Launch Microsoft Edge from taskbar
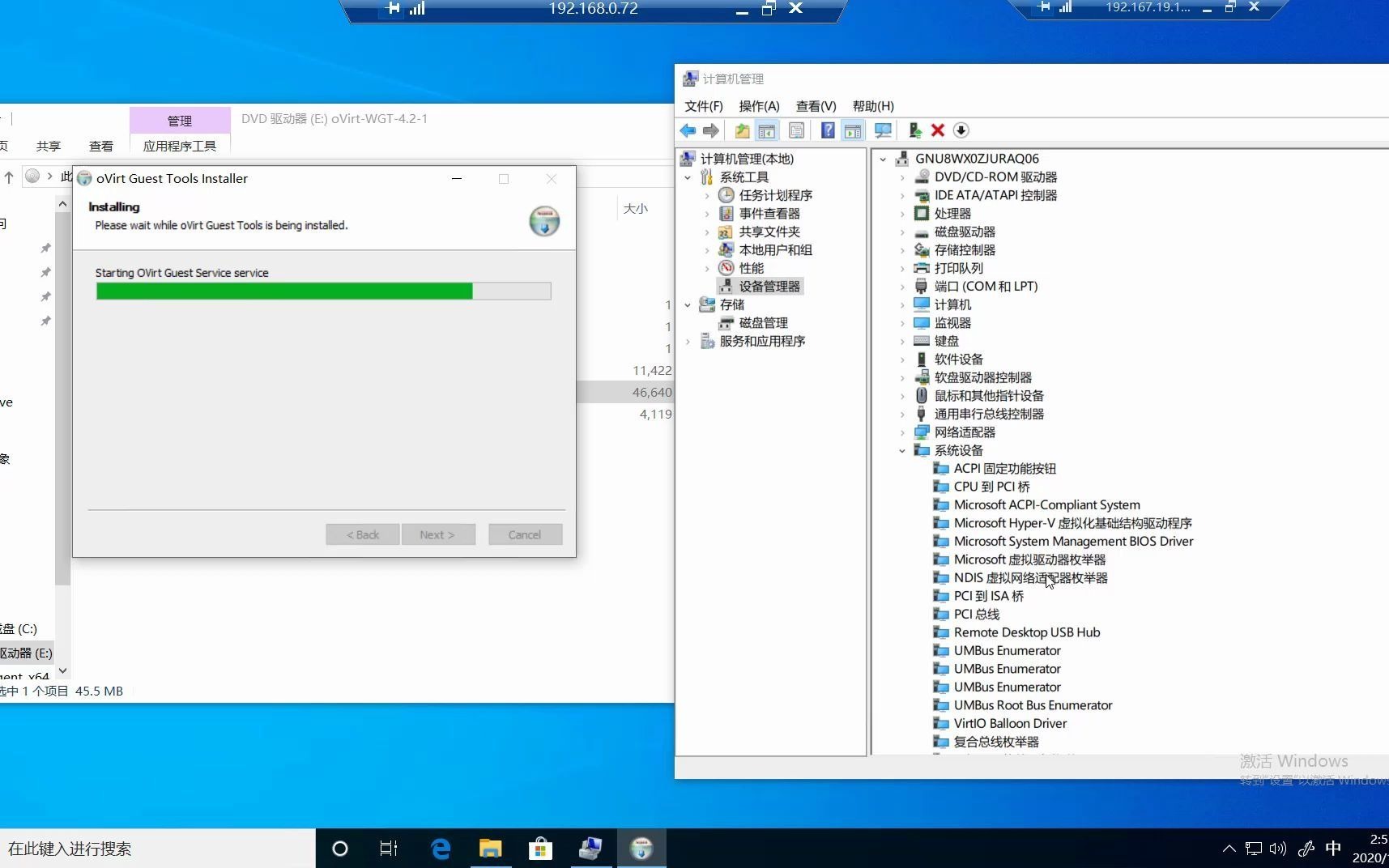This screenshot has width=1389, height=868. tap(440, 848)
